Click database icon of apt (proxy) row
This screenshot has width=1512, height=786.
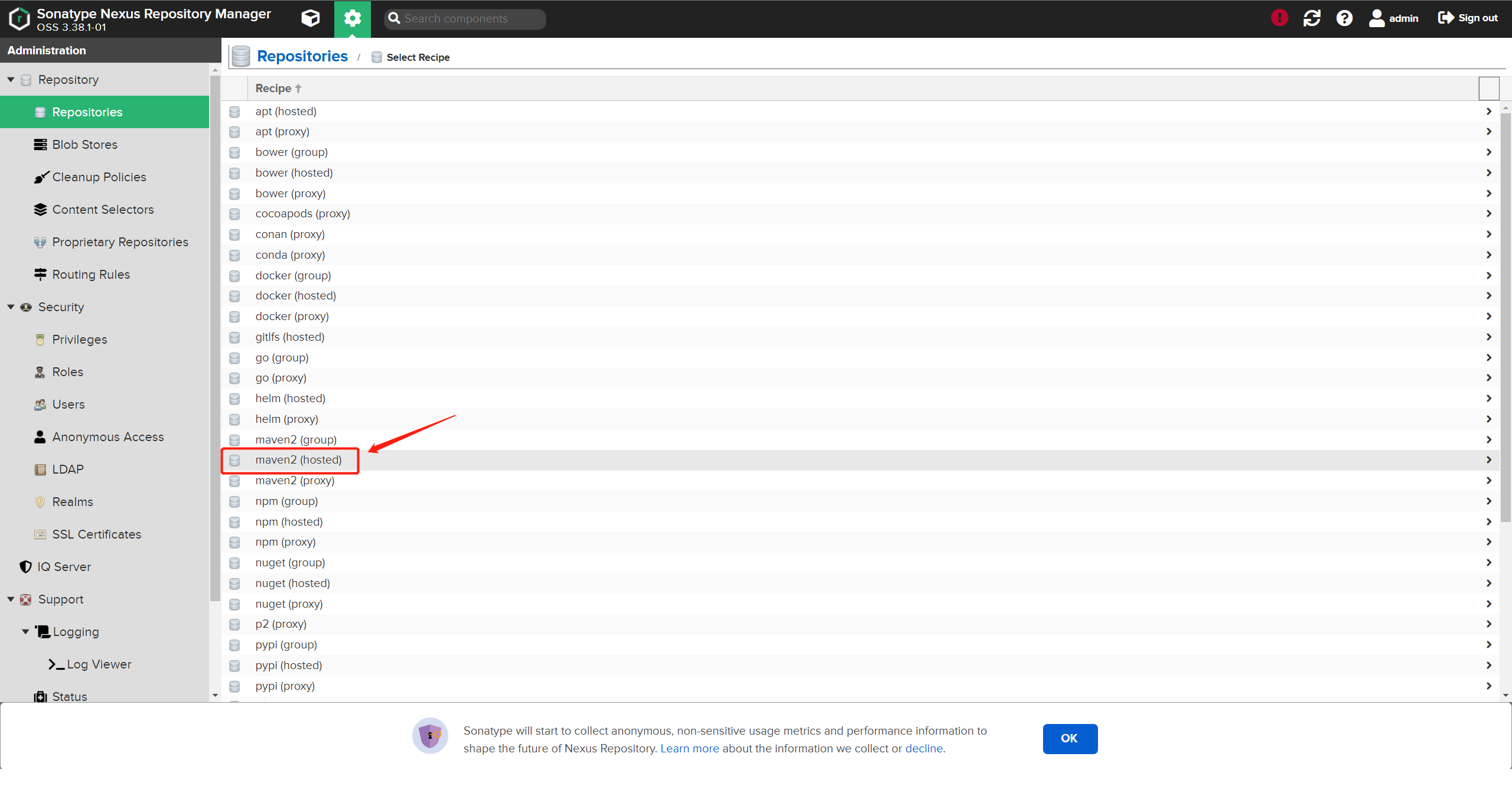(x=234, y=132)
